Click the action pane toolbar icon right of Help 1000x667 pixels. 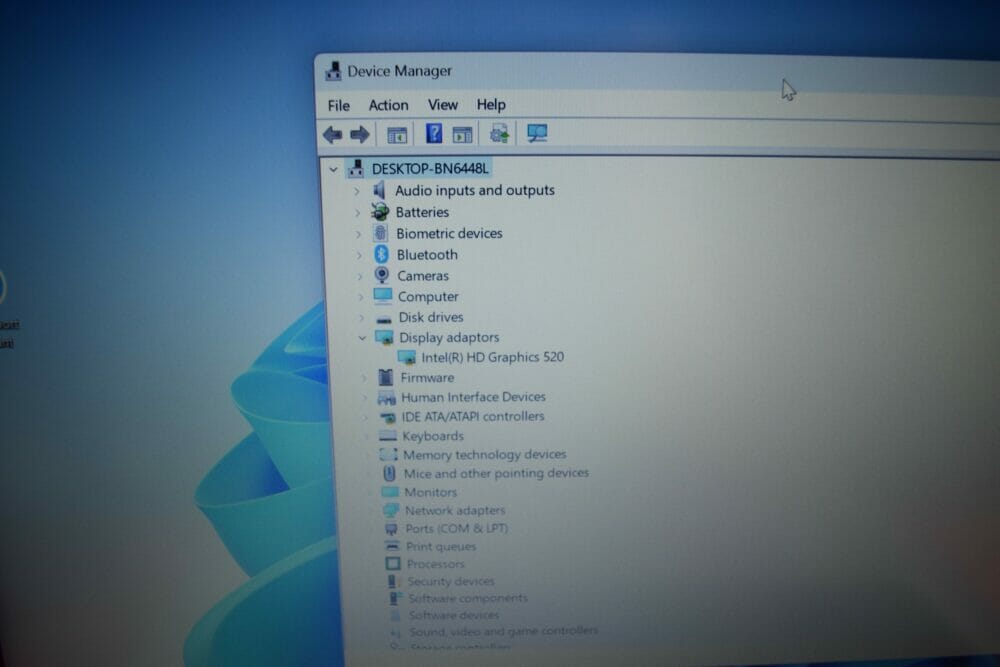462,135
